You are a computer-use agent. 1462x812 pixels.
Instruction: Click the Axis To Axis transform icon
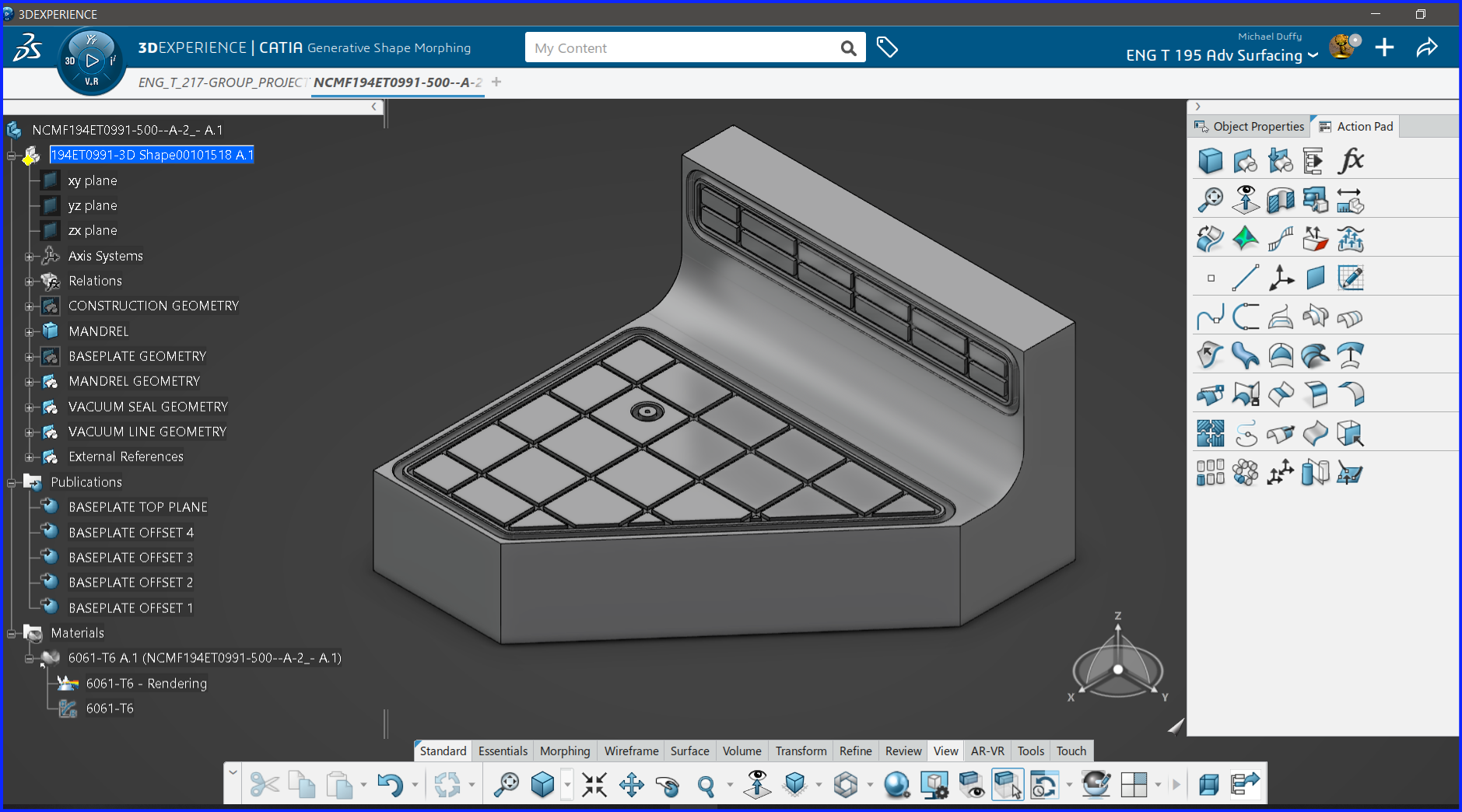pyautogui.click(x=1280, y=472)
